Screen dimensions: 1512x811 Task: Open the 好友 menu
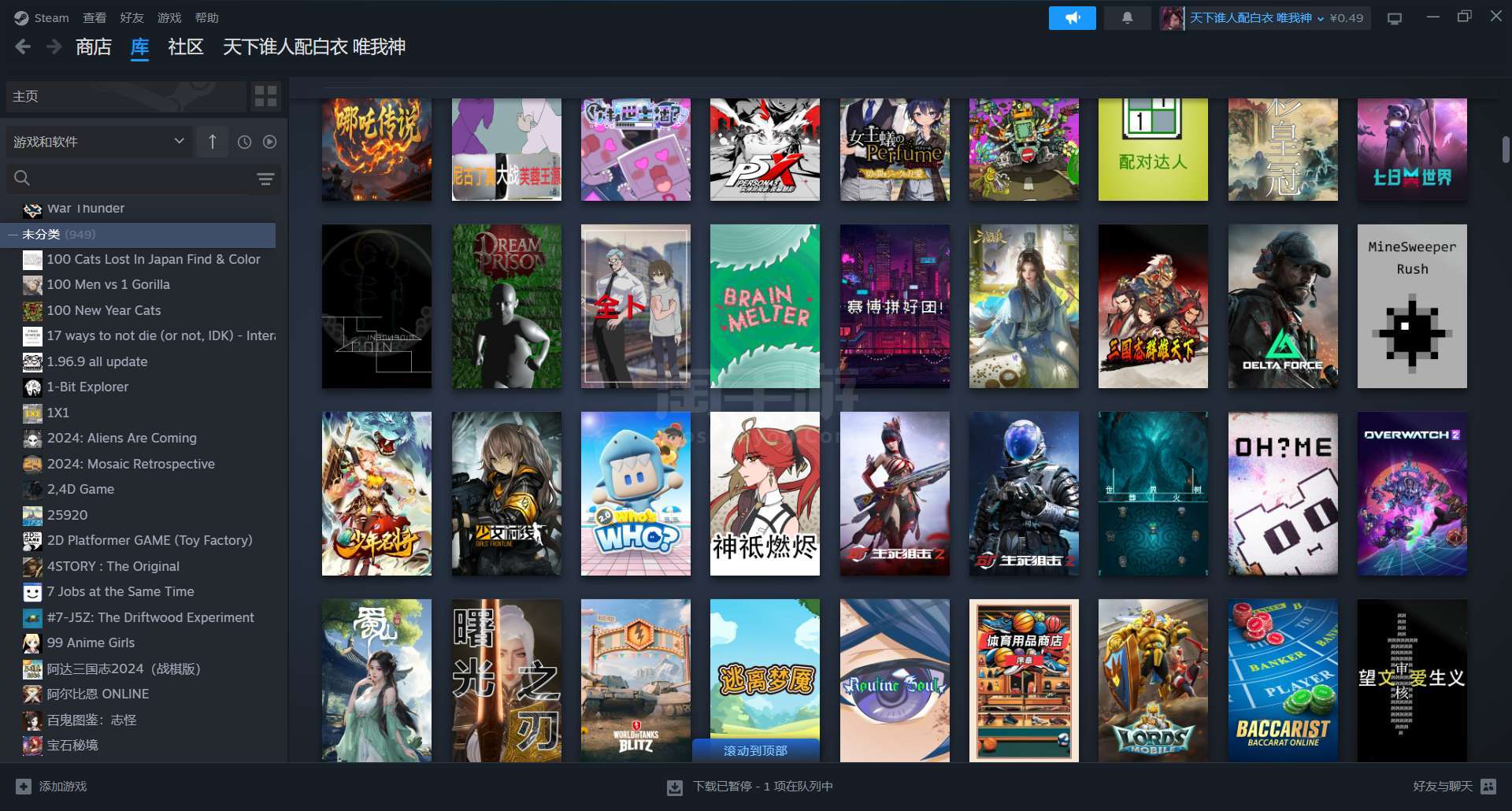132,17
